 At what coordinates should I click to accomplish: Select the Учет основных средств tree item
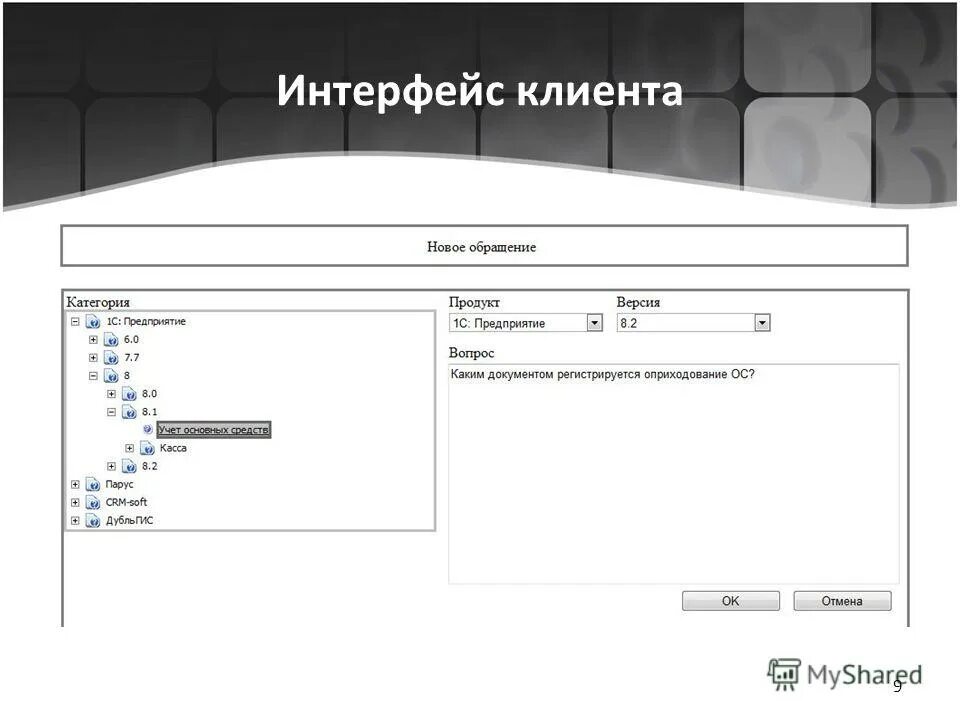tap(213, 428)
